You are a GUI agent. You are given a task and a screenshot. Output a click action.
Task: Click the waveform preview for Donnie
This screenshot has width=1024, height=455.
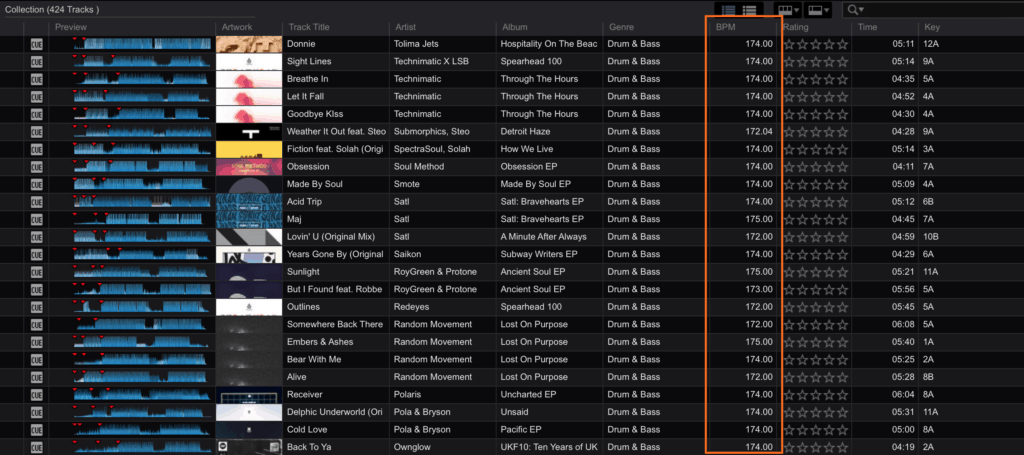point(143,44)
